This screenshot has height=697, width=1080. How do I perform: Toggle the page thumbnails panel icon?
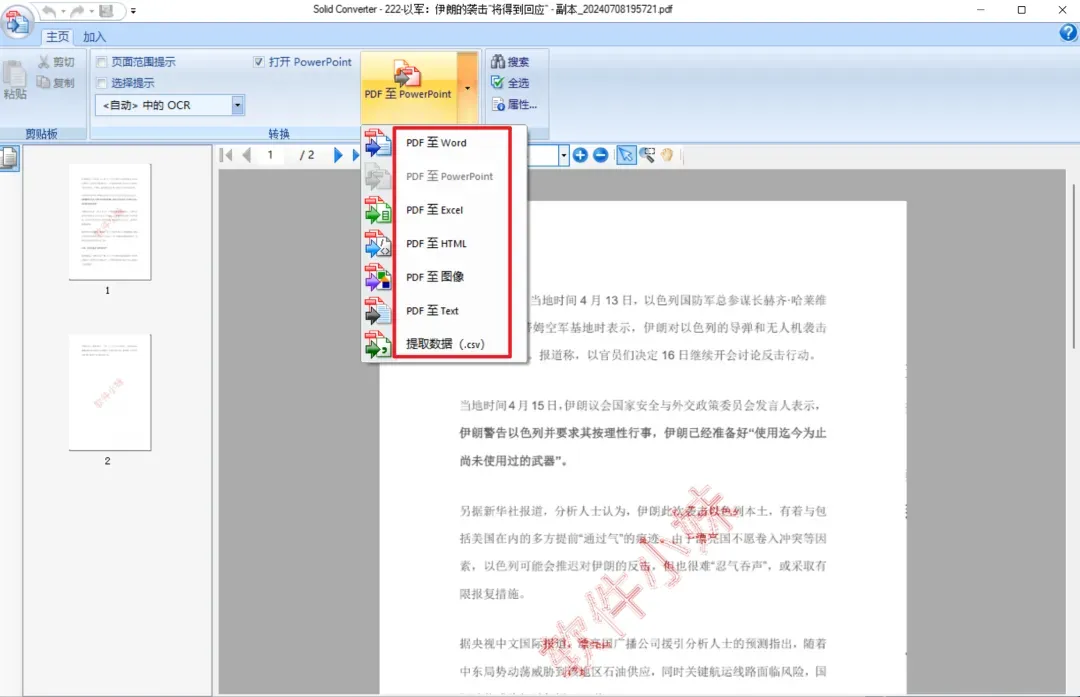click(x=10, y=158)
